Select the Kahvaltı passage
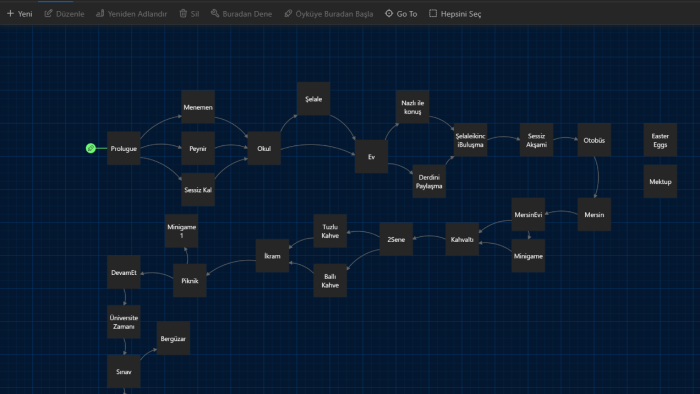This screenshot has height=394, width=700. (x=462, y=239)
